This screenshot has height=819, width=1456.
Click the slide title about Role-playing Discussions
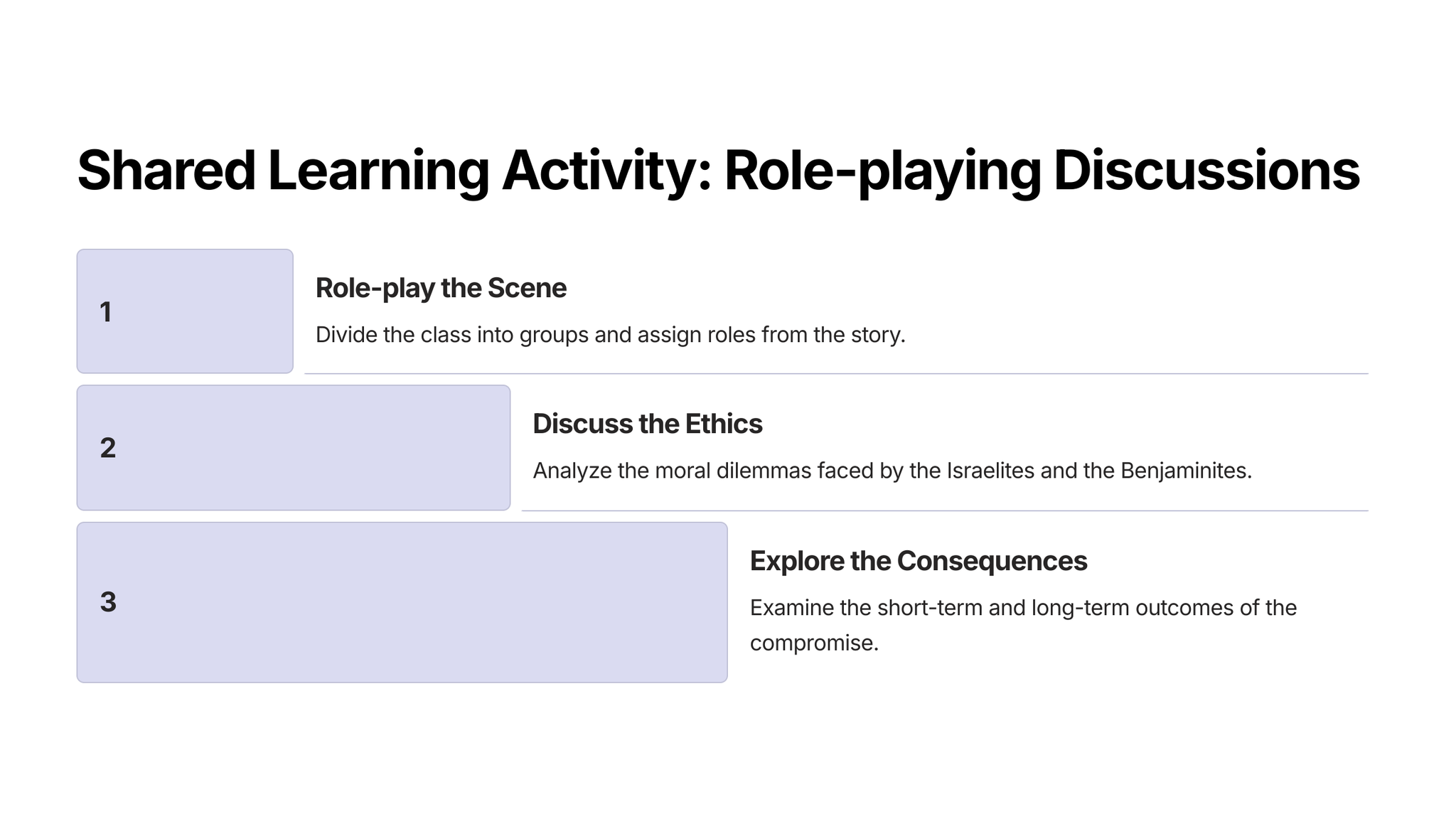[x=718, y=171]
